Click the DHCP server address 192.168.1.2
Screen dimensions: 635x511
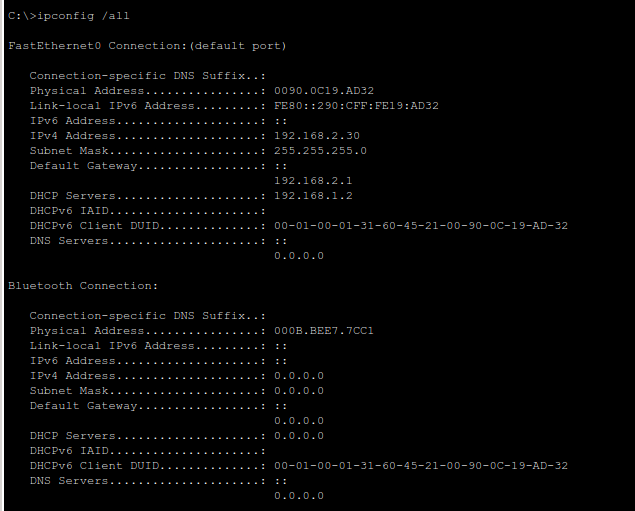313,196
